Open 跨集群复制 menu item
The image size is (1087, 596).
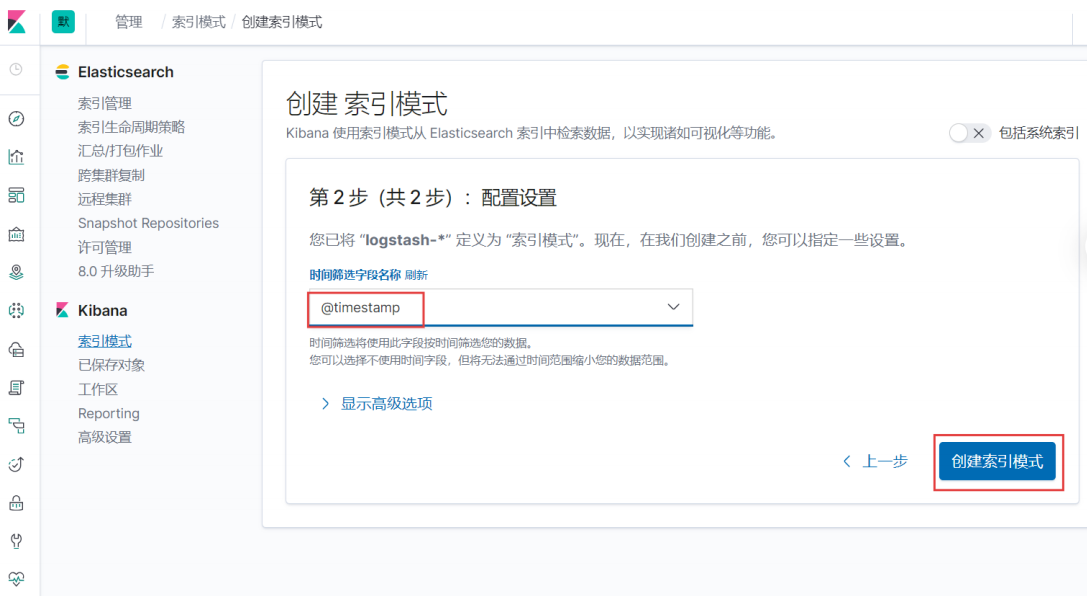coord(111,175)
